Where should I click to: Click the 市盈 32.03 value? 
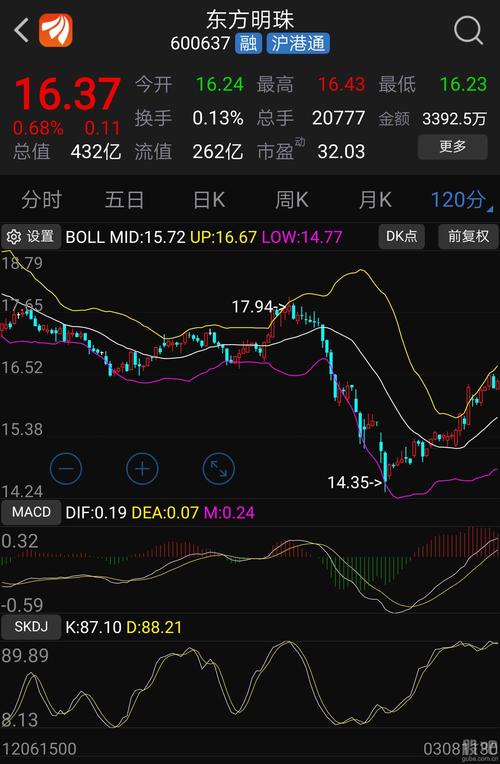click(x=341, y=152)
